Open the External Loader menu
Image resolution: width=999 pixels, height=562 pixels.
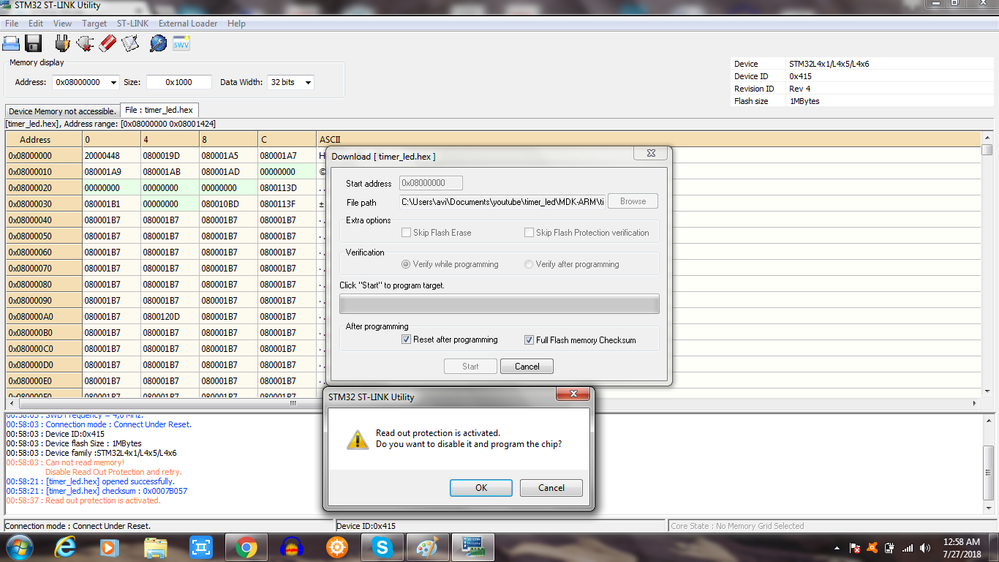(x=188, y=24)
